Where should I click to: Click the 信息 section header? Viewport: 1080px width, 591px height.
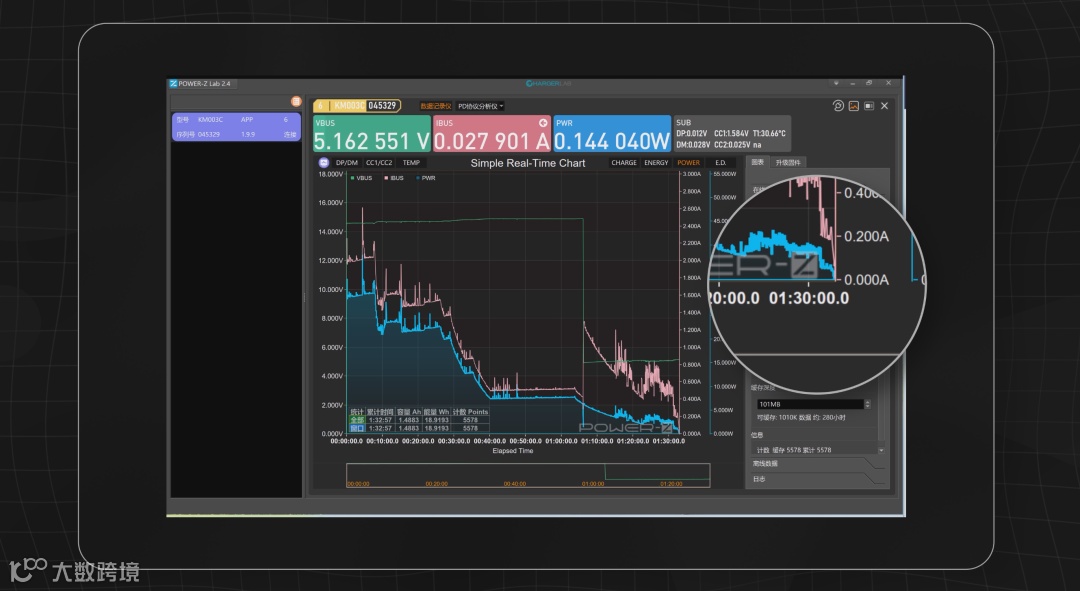[757, 435]
